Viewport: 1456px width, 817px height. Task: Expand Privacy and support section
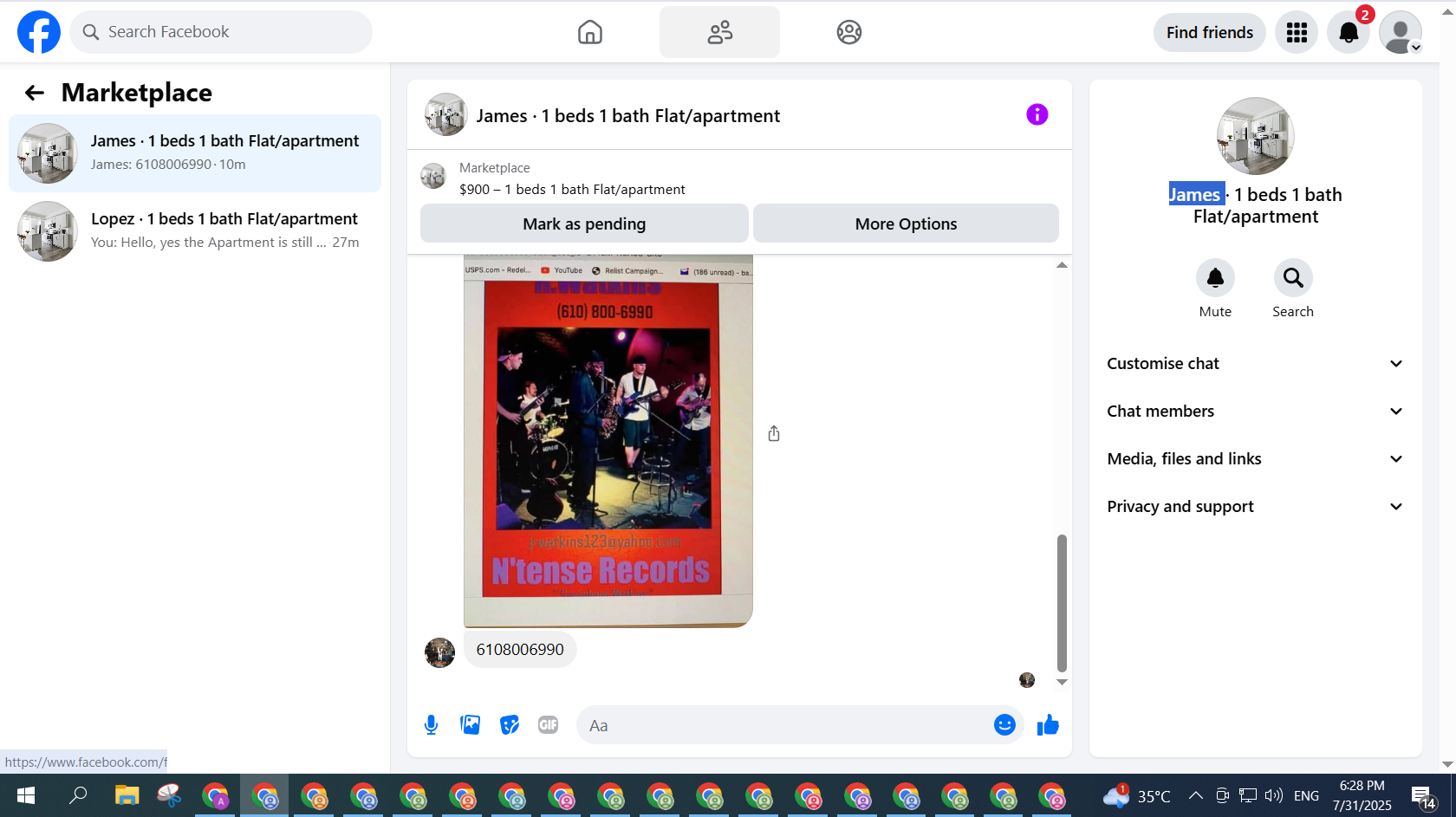pyautogui.click(x=1255, y=507)
